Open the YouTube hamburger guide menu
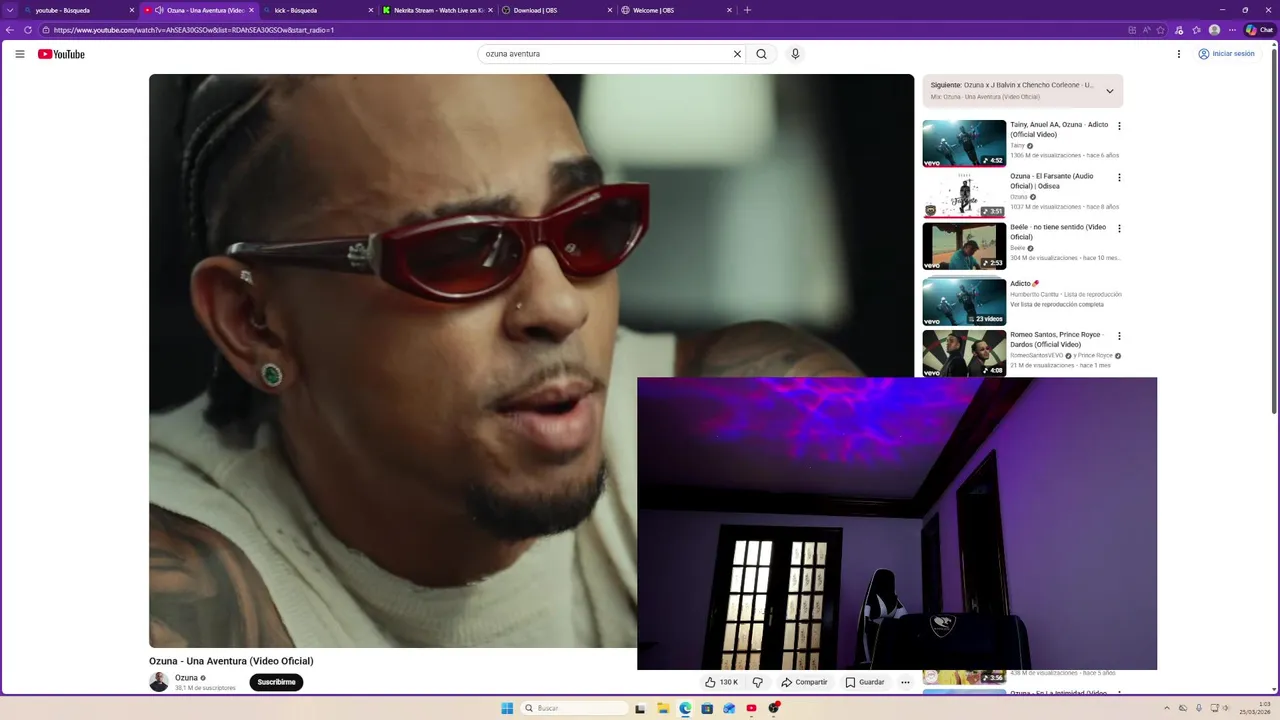This screenshot has height=720, width=1280. point(20,54)
